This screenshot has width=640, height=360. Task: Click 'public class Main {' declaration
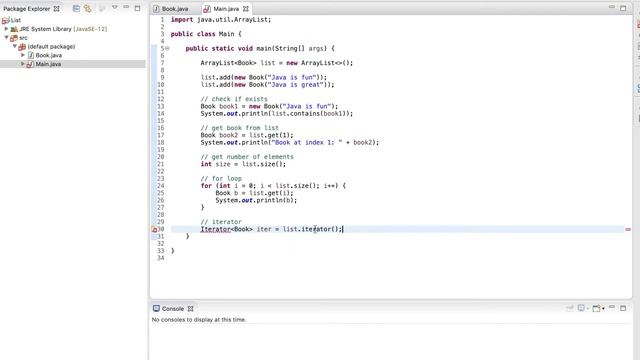pyautogui.click(x=206, y=34)
